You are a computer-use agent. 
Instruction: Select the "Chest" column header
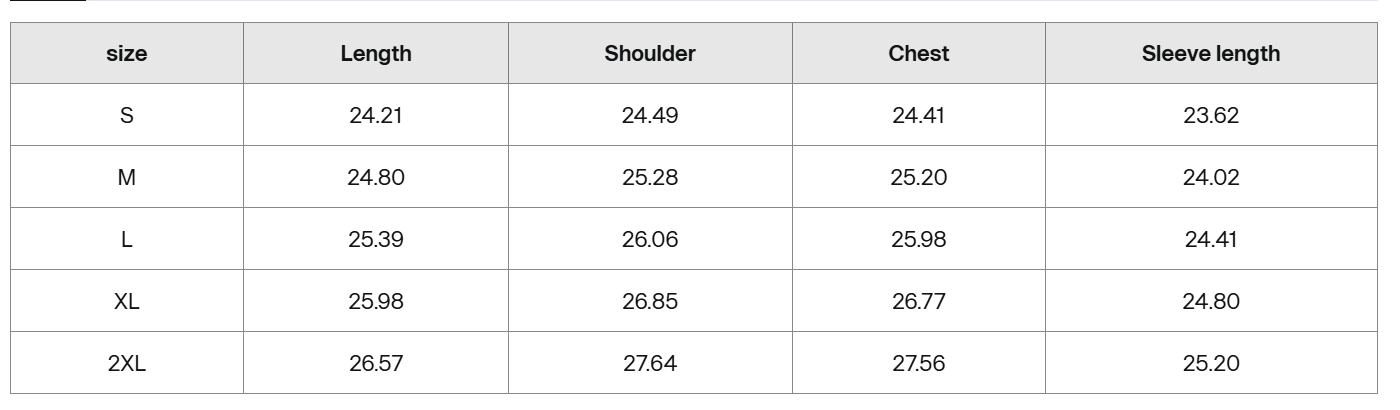tap(919, 54)
